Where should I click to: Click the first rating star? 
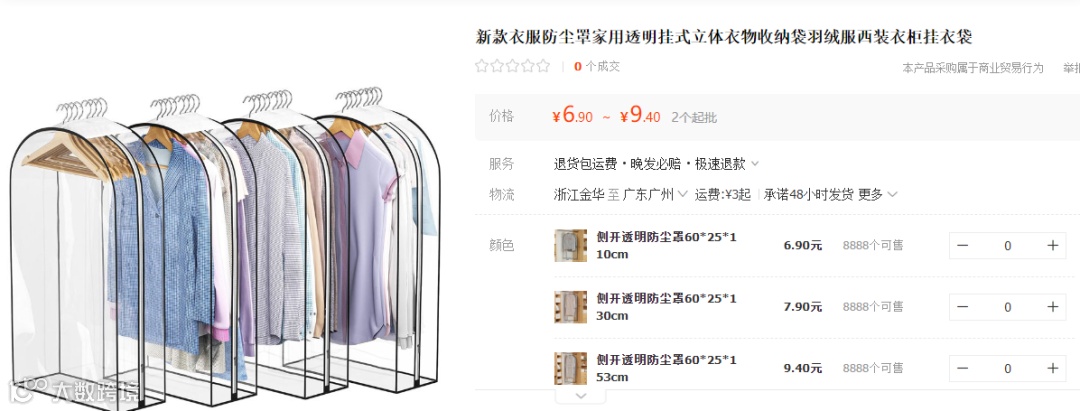482,66
